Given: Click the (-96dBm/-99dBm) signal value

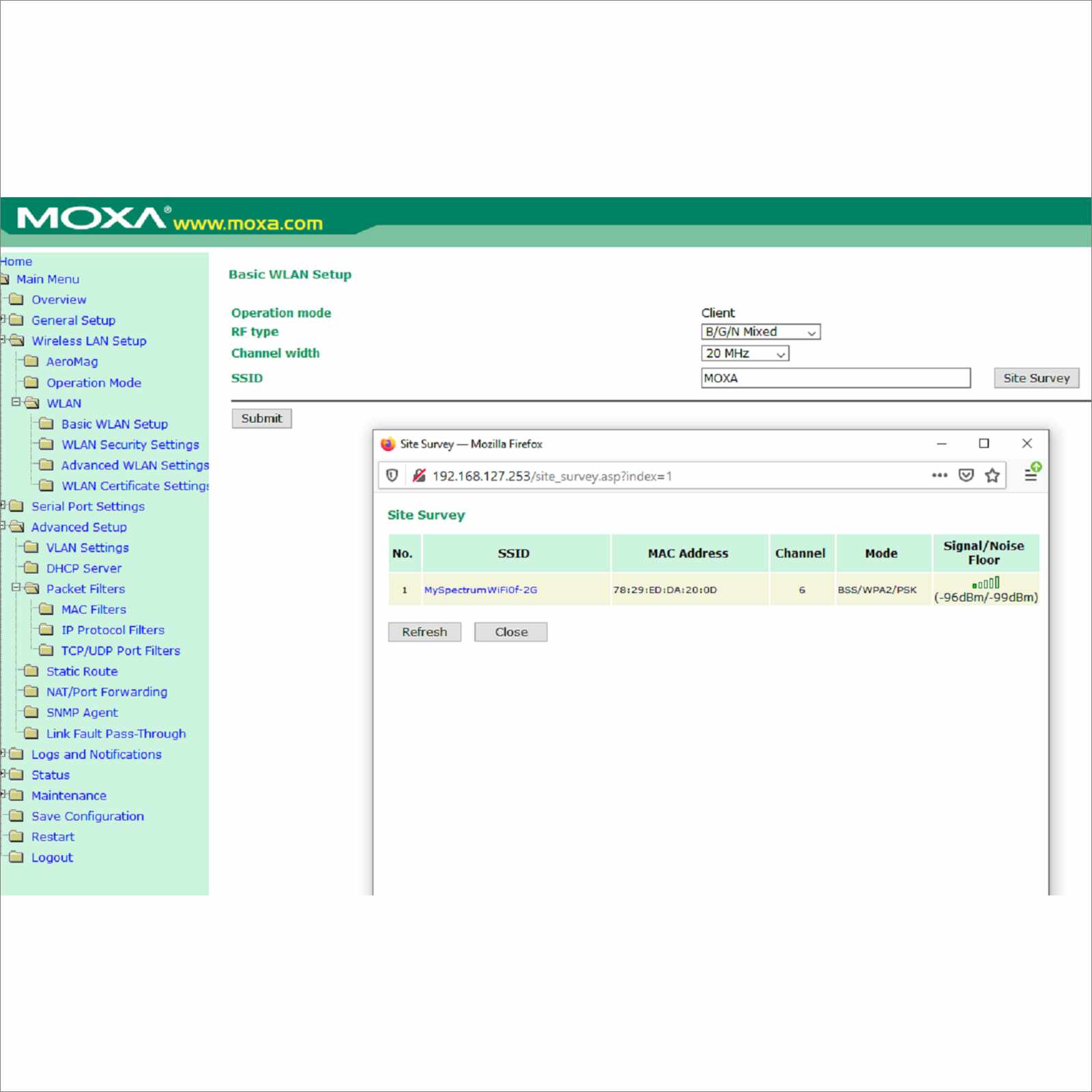Looking at the screenshot, I should point(986,597).
